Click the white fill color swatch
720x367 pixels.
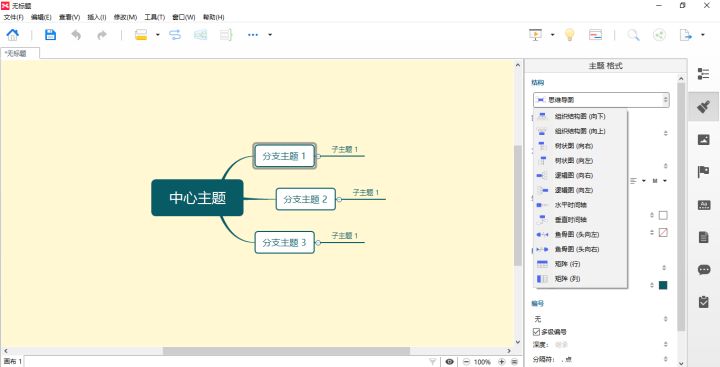[663, 215]
